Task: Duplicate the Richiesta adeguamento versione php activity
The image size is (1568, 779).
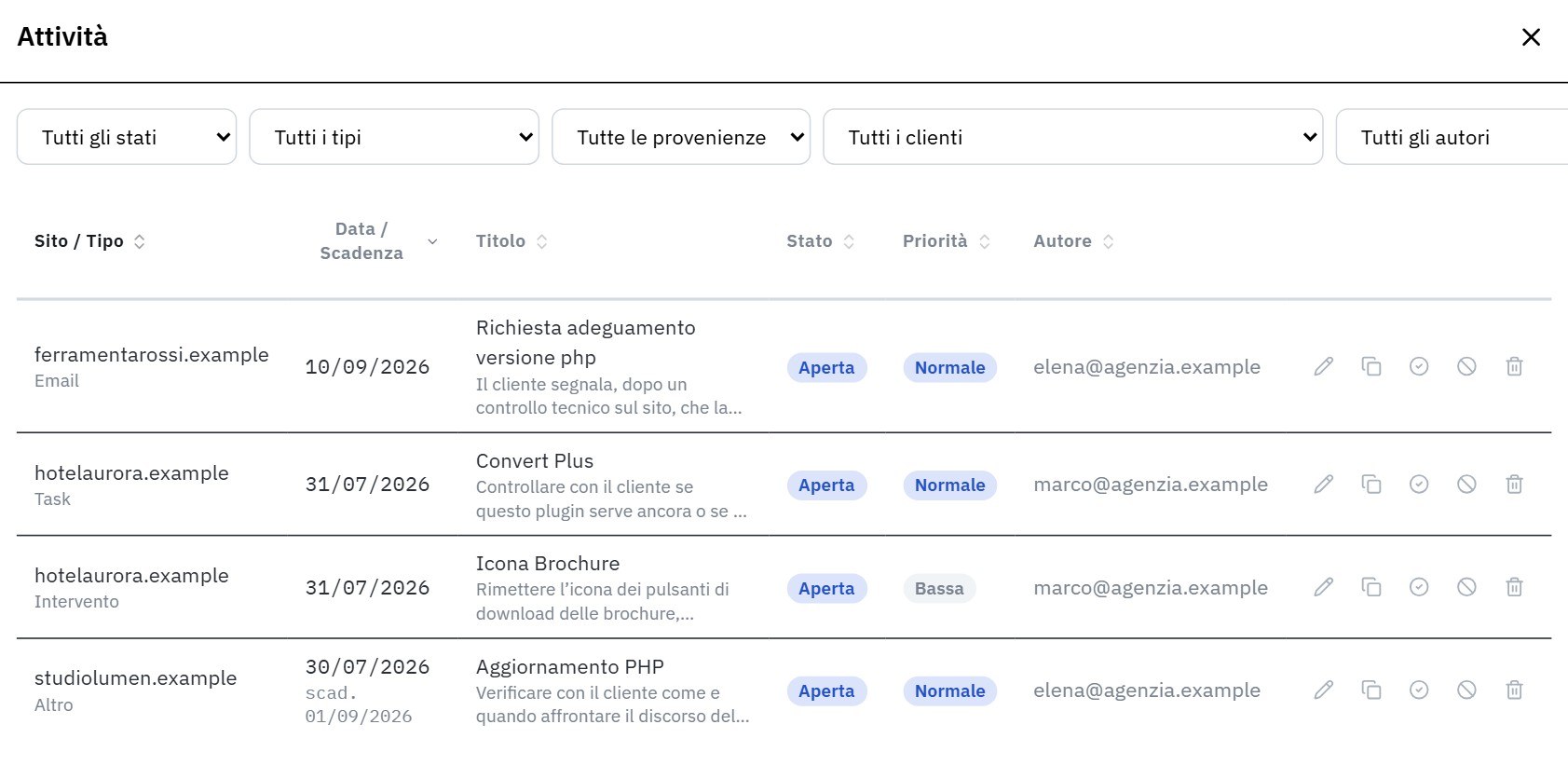Action: [x=1371, y=367]
